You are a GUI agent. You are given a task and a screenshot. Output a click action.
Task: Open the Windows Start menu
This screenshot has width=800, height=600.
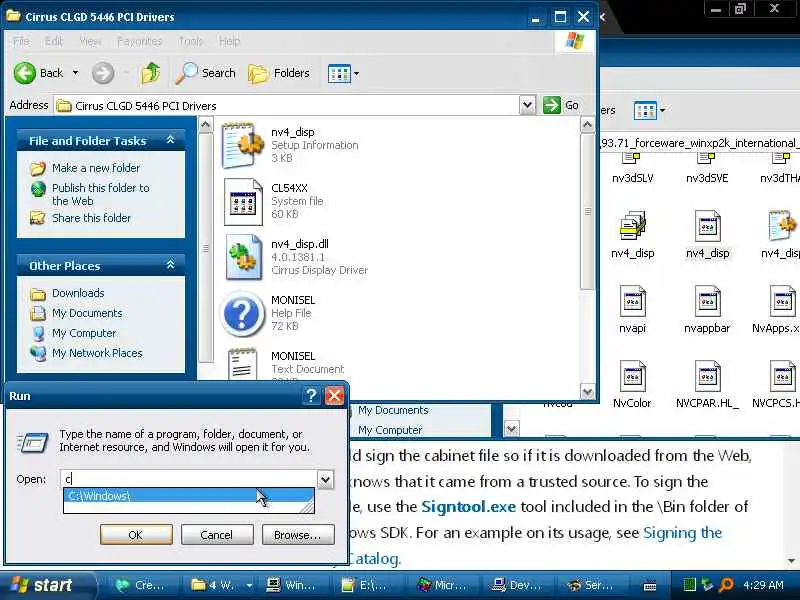pos(47,585)
